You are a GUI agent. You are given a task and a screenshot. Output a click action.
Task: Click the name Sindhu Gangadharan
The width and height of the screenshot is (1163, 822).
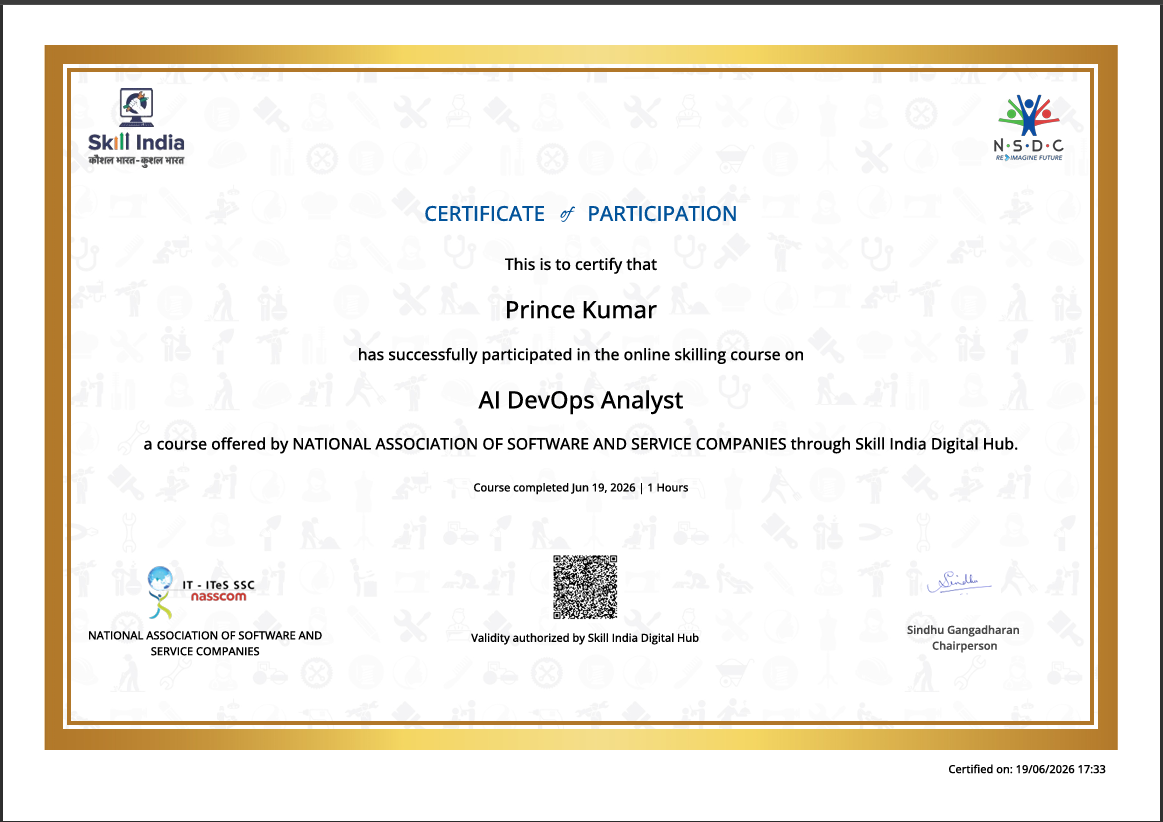(x=963, y=630)
